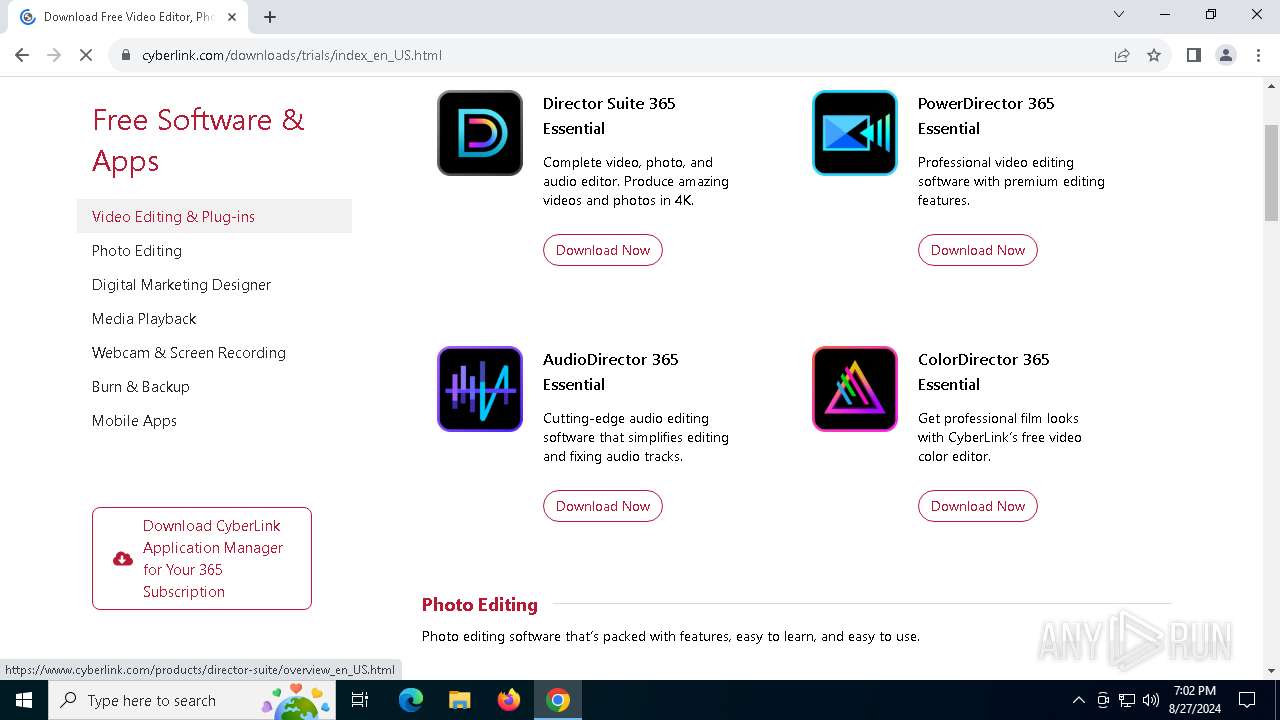Viewport: 1280px width, 720px height.
Task: Open Task View on the taskbar
Action: point(360,700)
